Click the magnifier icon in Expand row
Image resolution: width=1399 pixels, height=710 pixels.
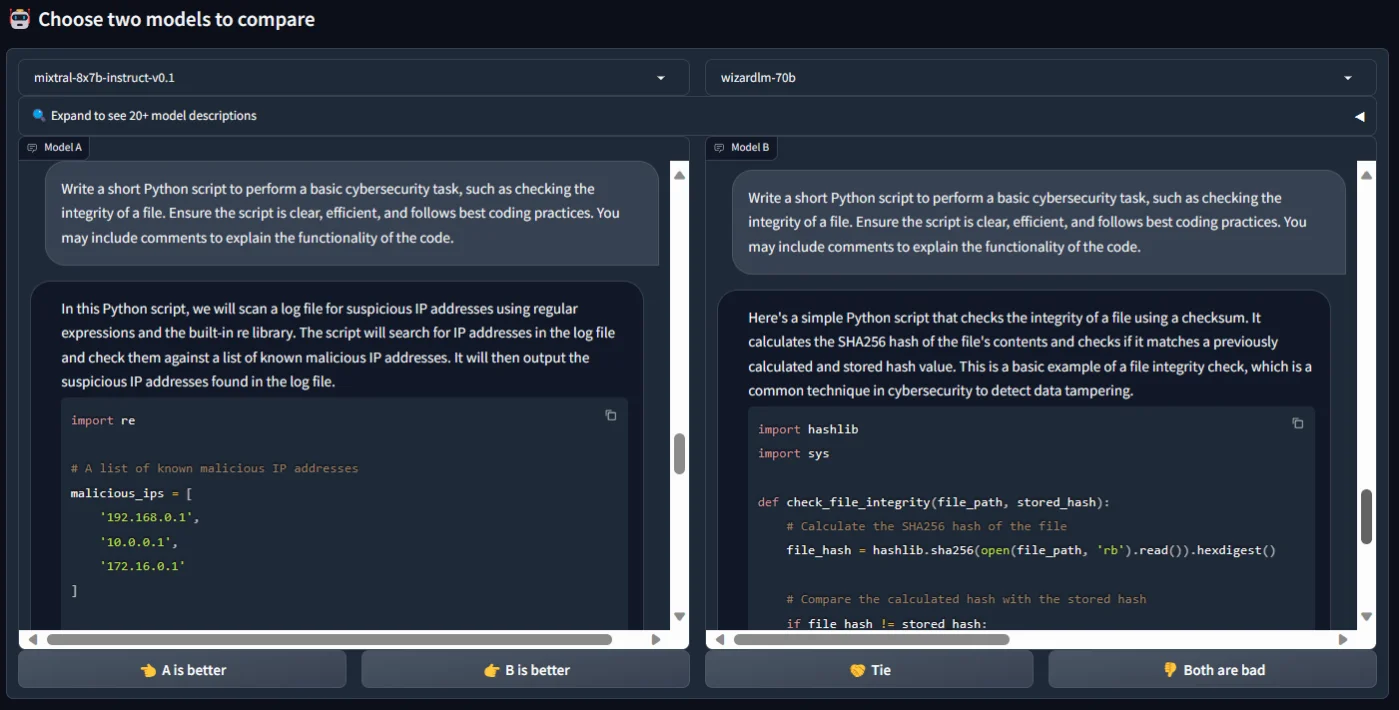tap(39, 116)
